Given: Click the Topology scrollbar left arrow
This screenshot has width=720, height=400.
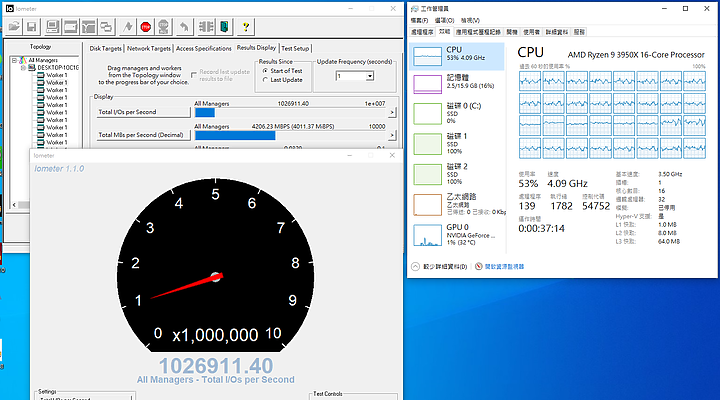Looking at the screenshot, I should click(x=14, y=205).
